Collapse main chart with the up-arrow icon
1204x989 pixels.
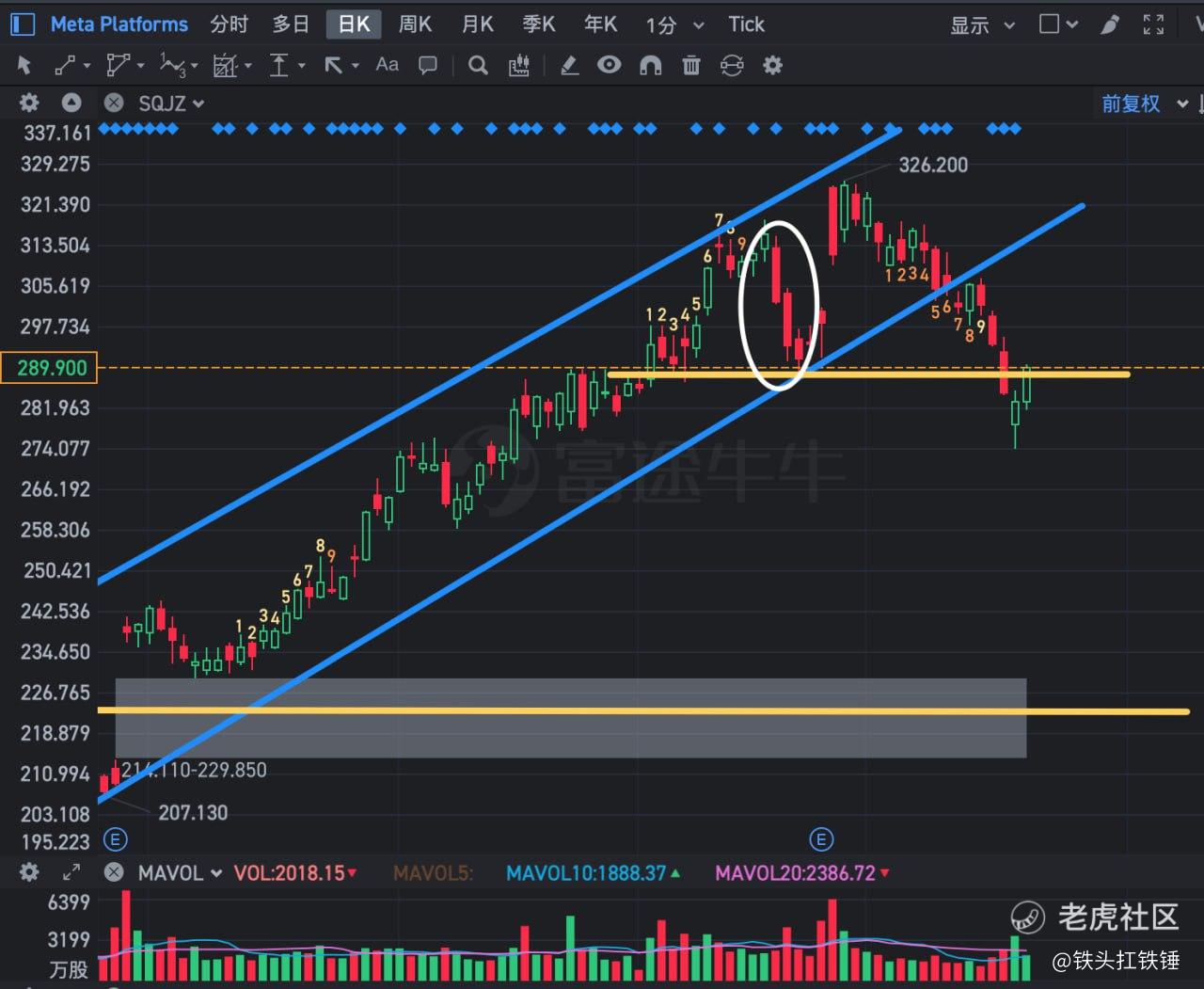(71, 103)
